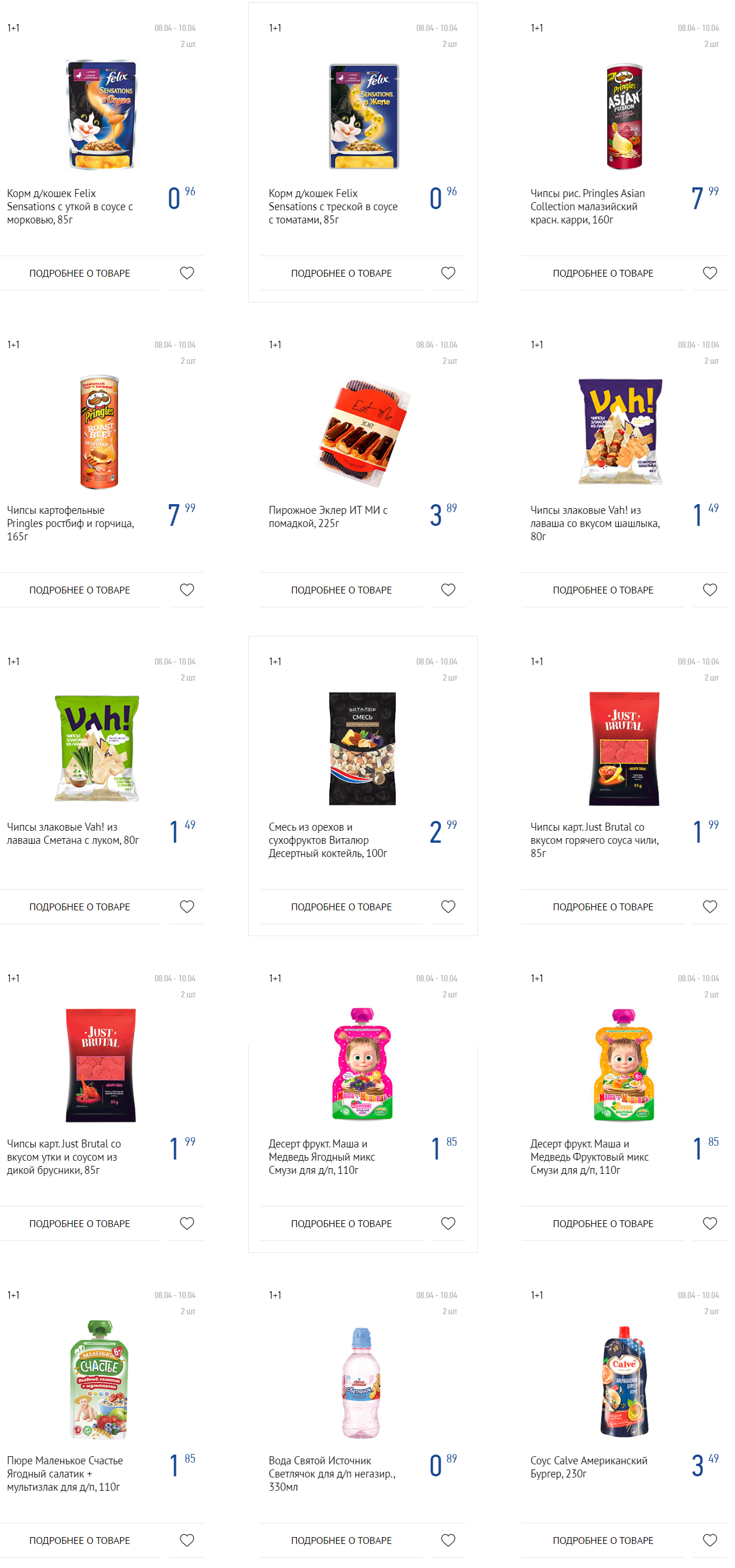
Task: Click the Виталюр Десертный коктейль product name
Action: point(328,840)
